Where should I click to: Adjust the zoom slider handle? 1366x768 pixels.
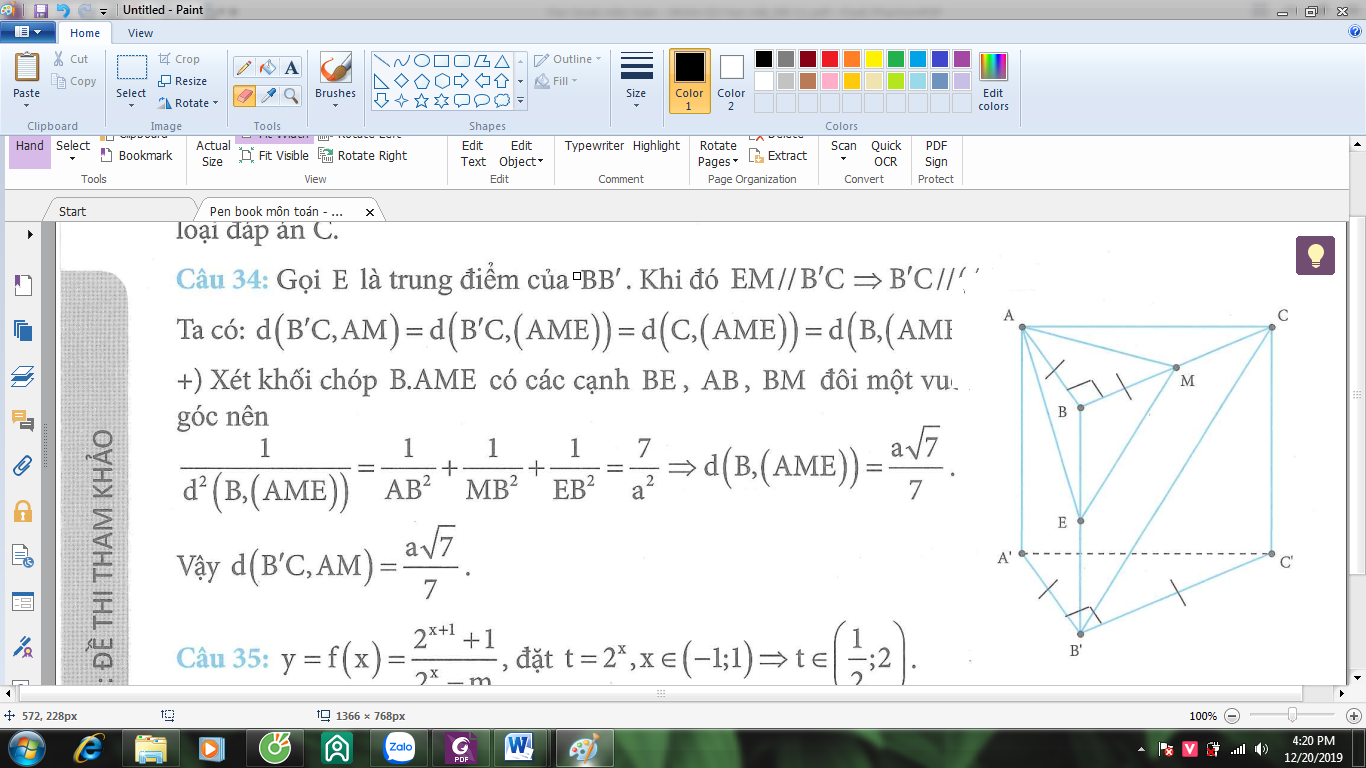tap(1293, 716)
